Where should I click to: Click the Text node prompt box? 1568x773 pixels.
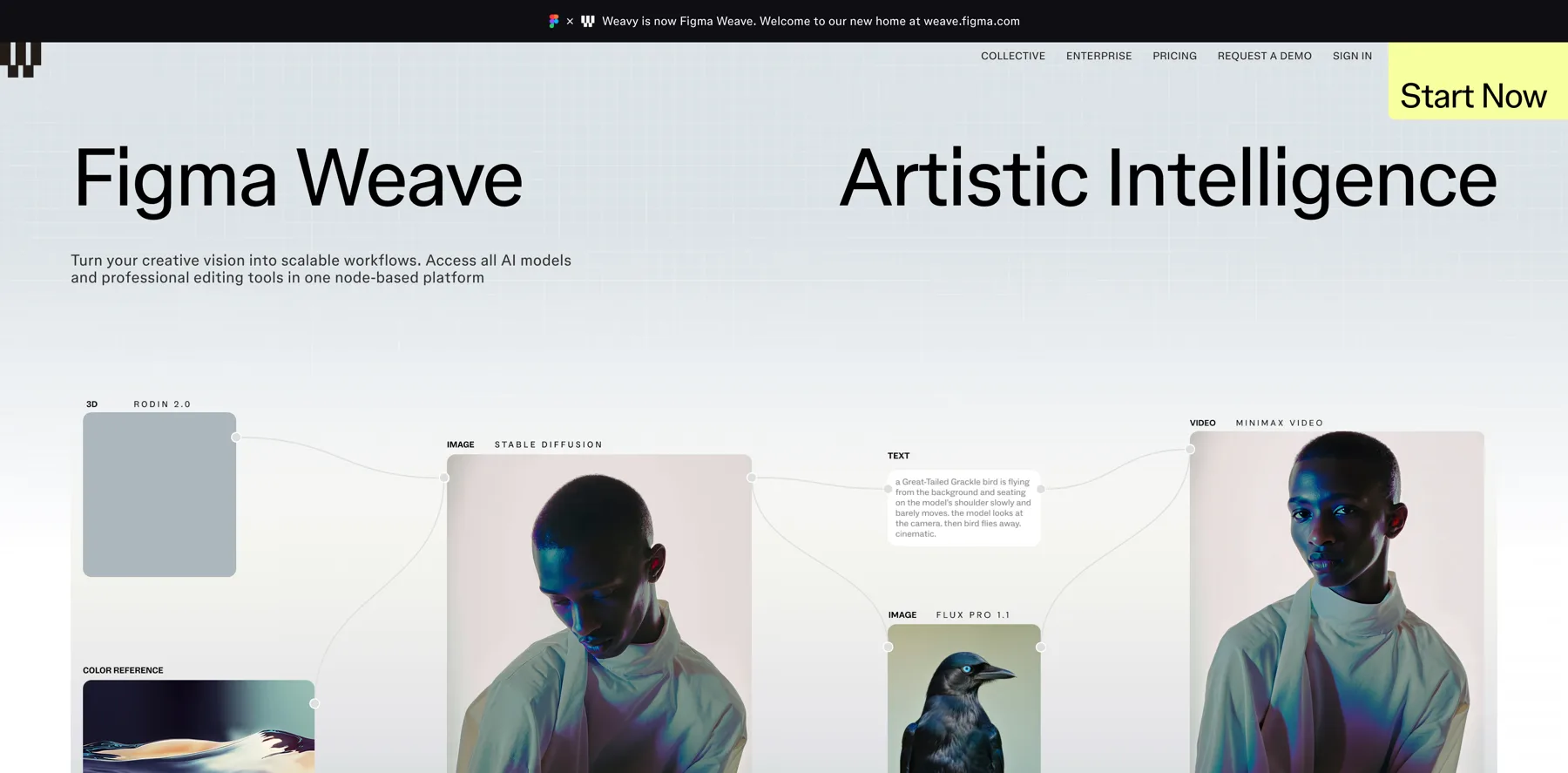click(x=964, y=508)
